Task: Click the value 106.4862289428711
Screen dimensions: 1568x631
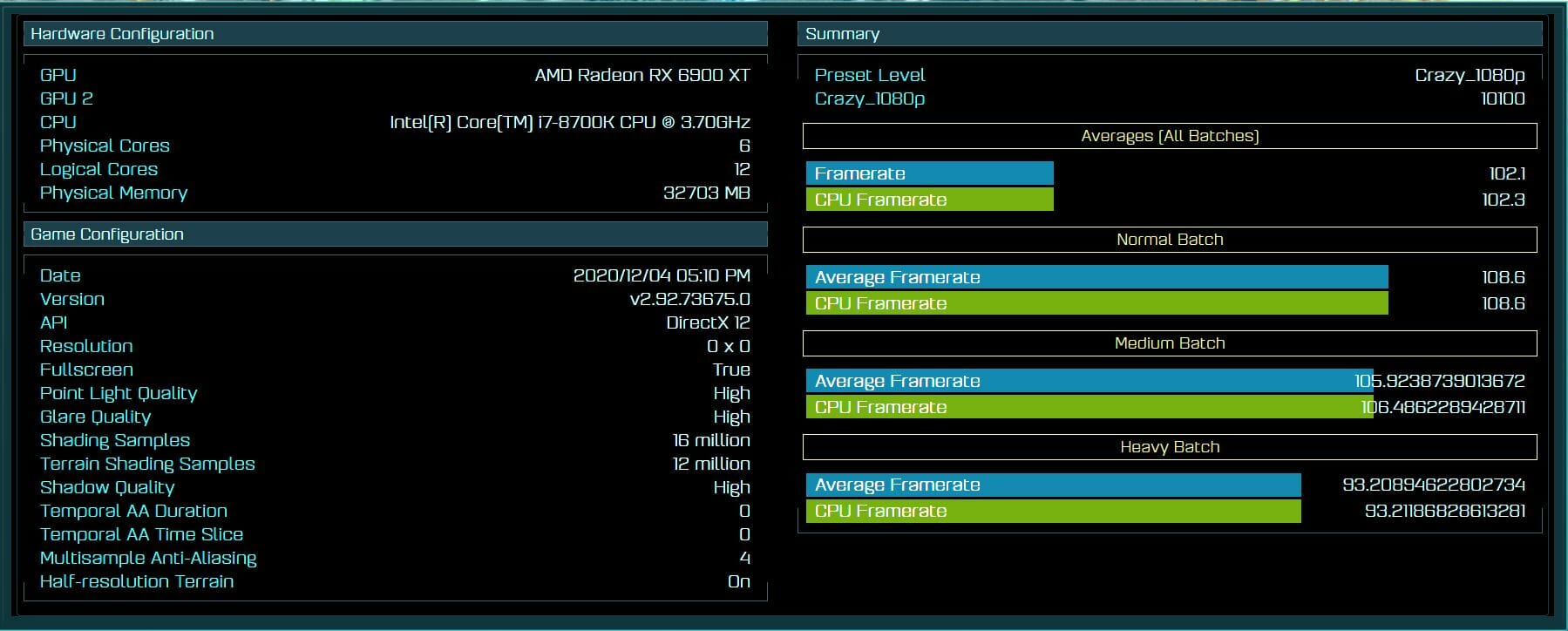Action: click(x=1443, y=407)
